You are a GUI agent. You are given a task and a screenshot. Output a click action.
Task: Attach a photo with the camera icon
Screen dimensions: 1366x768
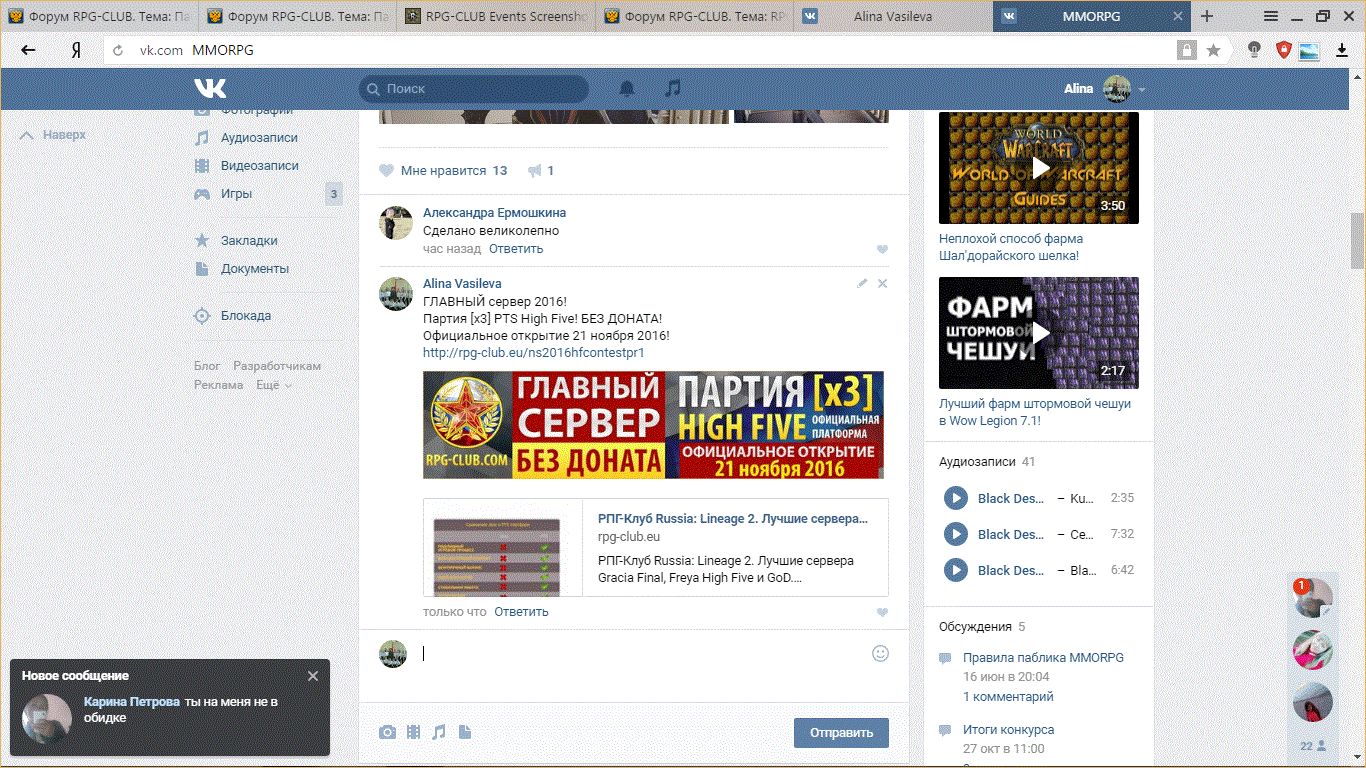pos(387,732)
